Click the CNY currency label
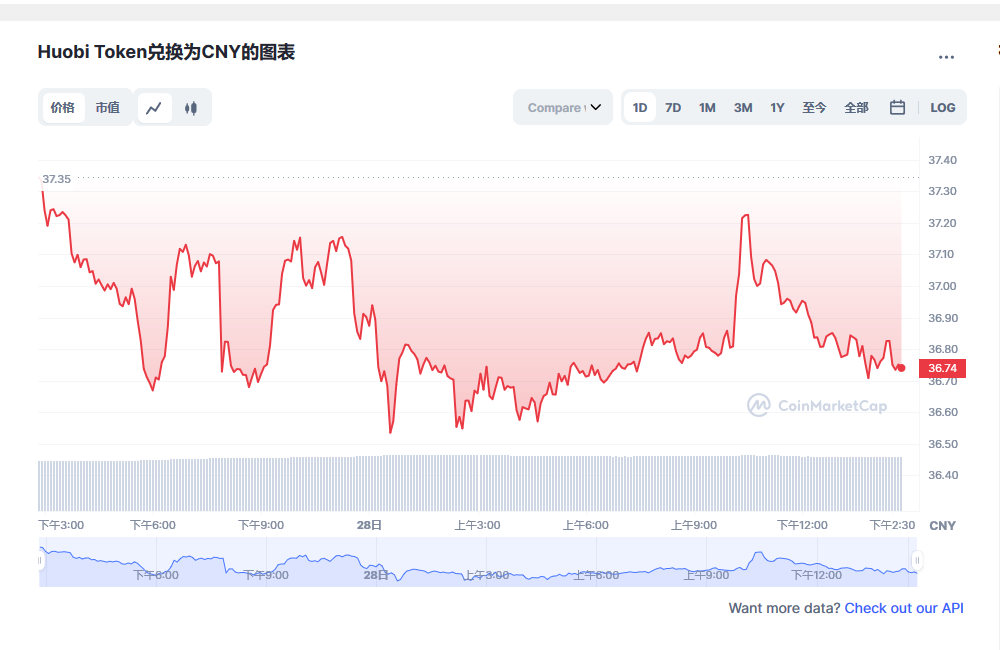1000x650 pixels. 943,526
